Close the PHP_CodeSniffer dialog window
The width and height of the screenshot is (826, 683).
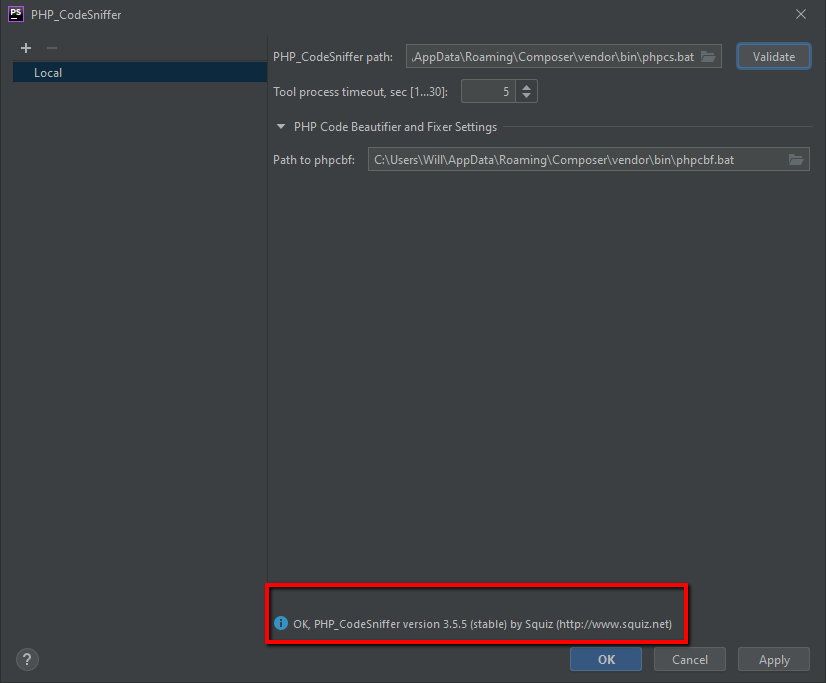tap(801, 14)
